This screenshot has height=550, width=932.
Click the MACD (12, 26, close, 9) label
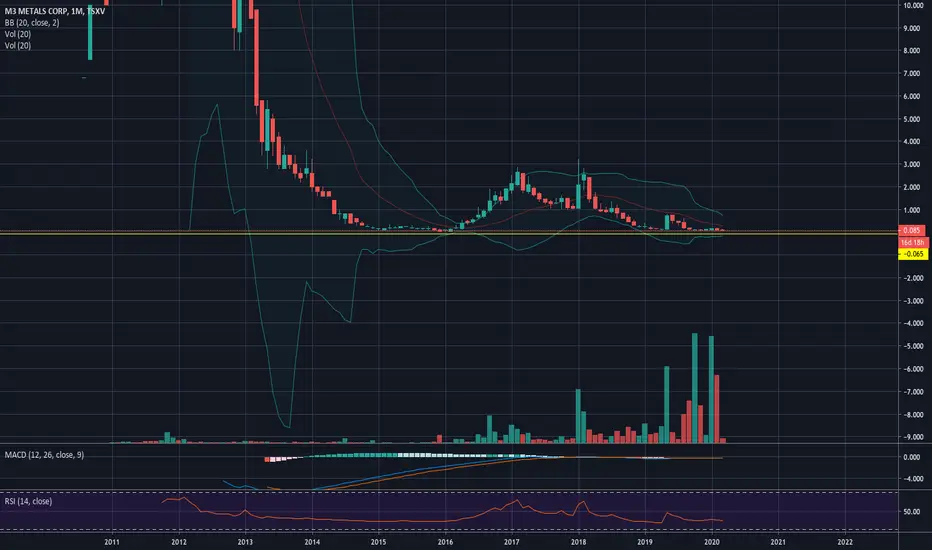pos(44,455)
